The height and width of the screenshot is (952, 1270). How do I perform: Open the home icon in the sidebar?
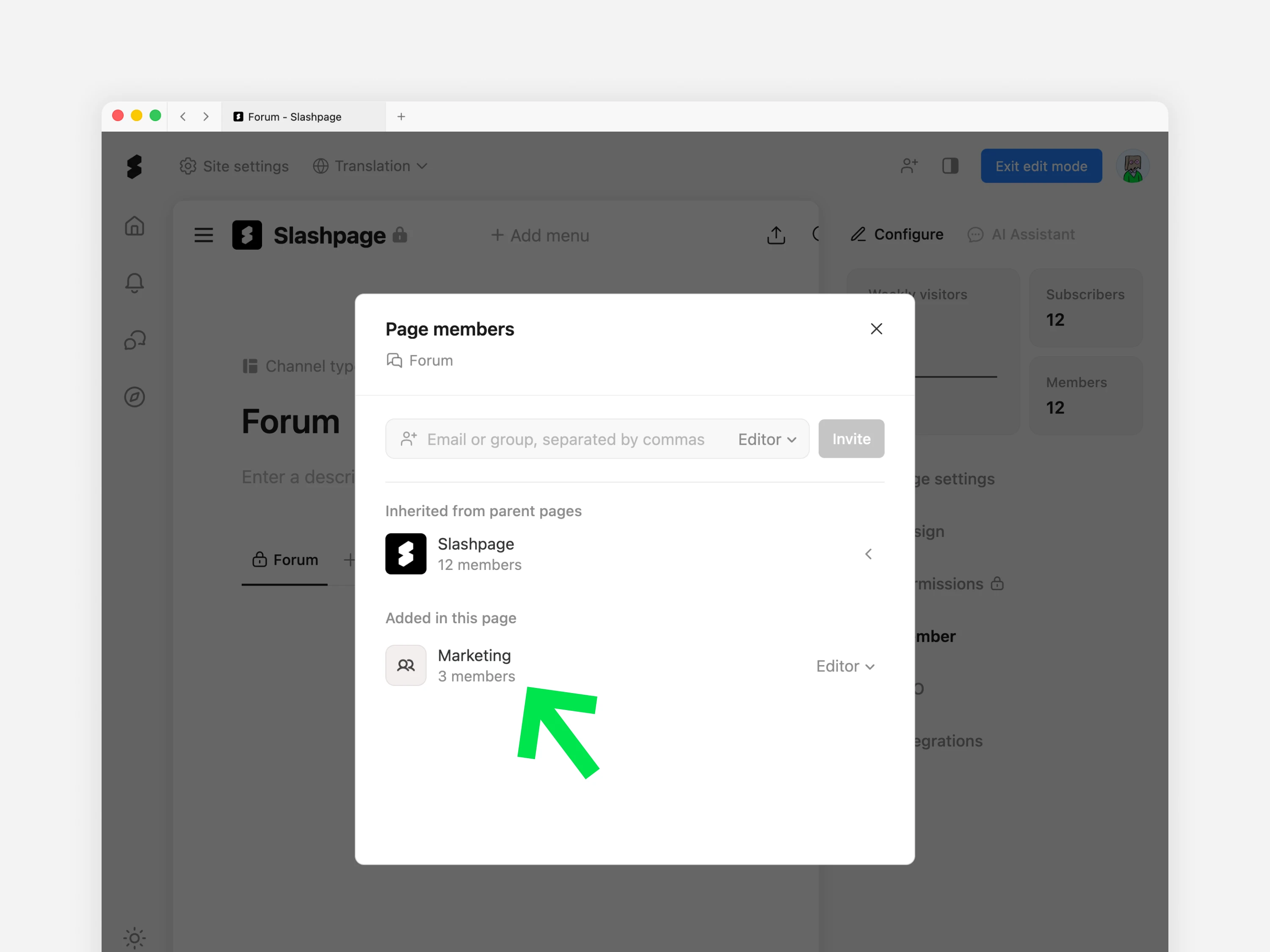[134, 226]
